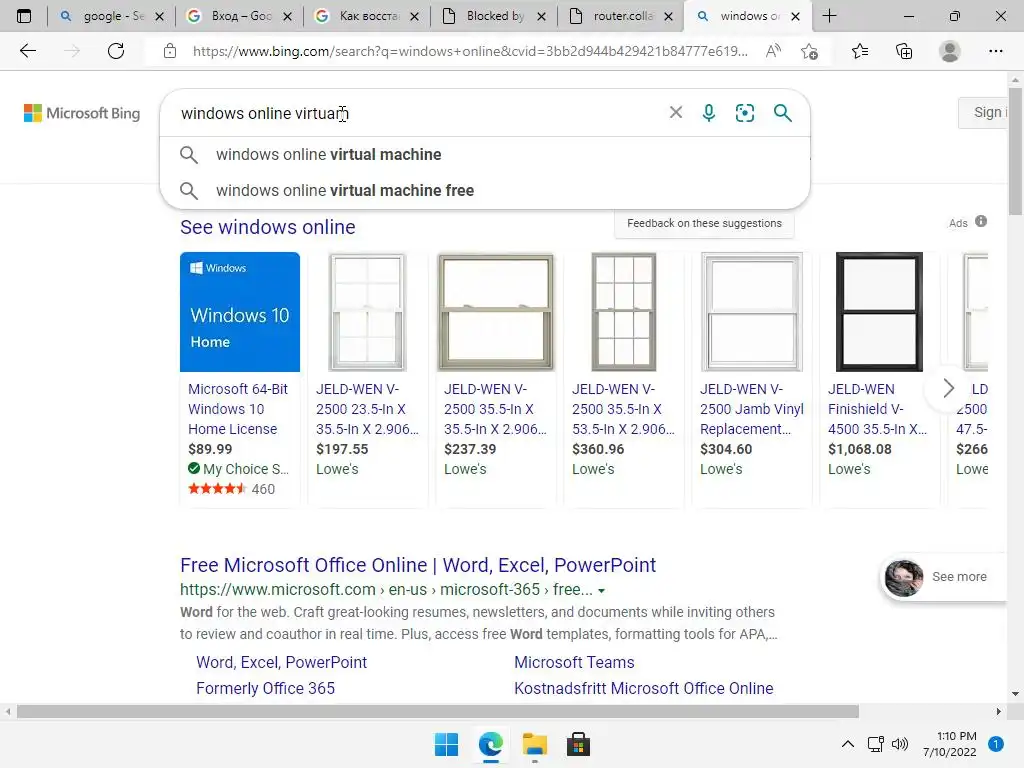Screen dimensions: 1024x768
Task: Open JELD-WEN Finishield V-4500 listing
Action: point(877,409)
